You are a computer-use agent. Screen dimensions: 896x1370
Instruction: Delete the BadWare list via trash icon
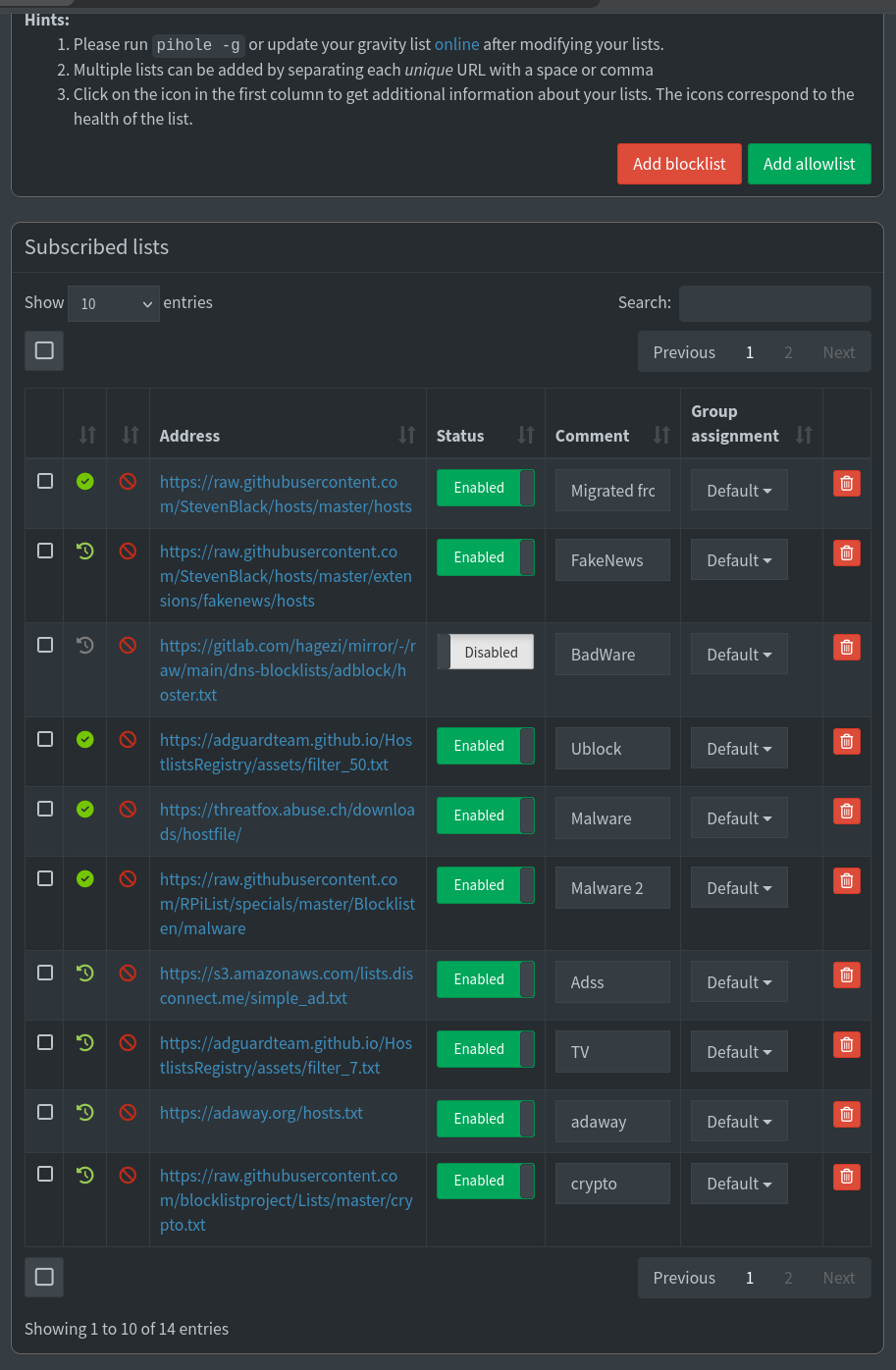tap(847, 647)
